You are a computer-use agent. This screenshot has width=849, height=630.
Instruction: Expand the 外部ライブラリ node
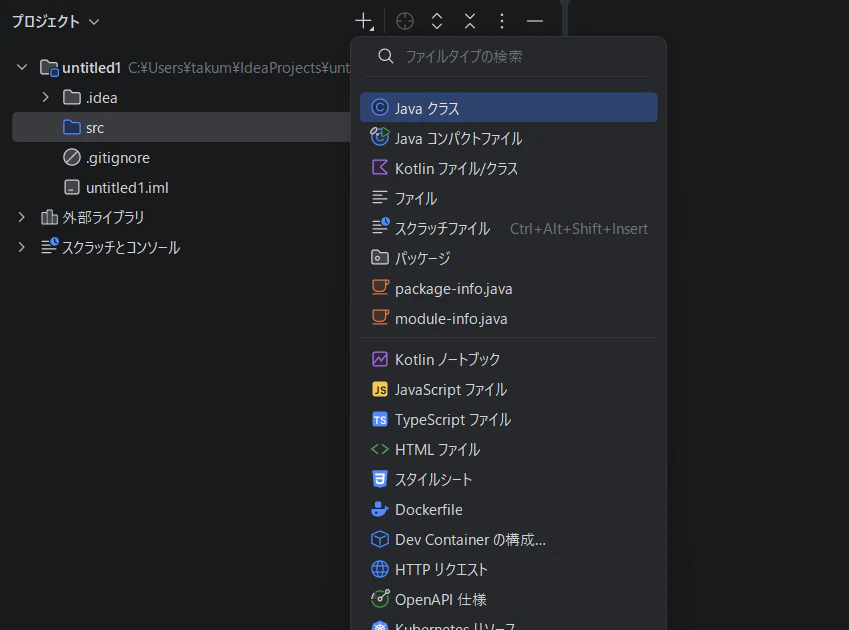click(x=22, y=218)
